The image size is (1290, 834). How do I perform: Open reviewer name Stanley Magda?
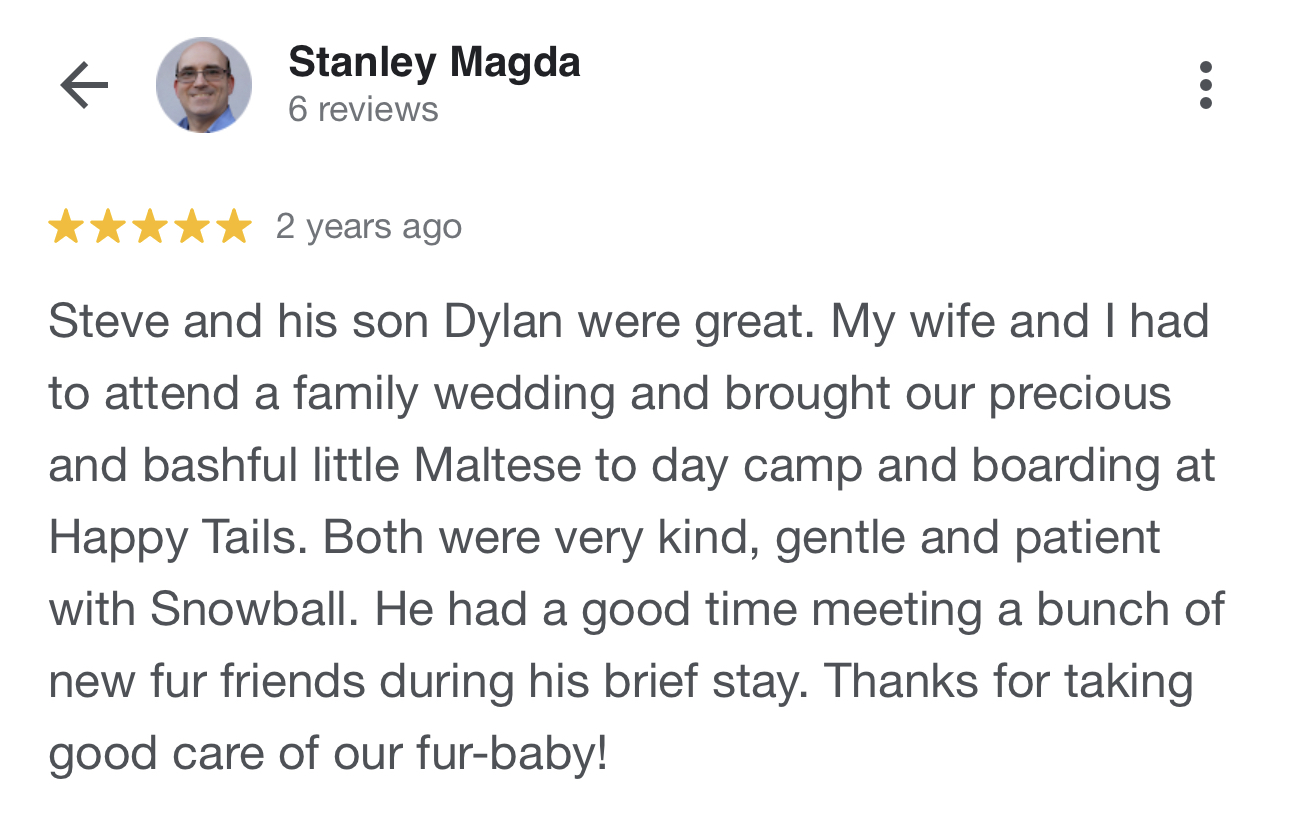click(x=434, y=63)
